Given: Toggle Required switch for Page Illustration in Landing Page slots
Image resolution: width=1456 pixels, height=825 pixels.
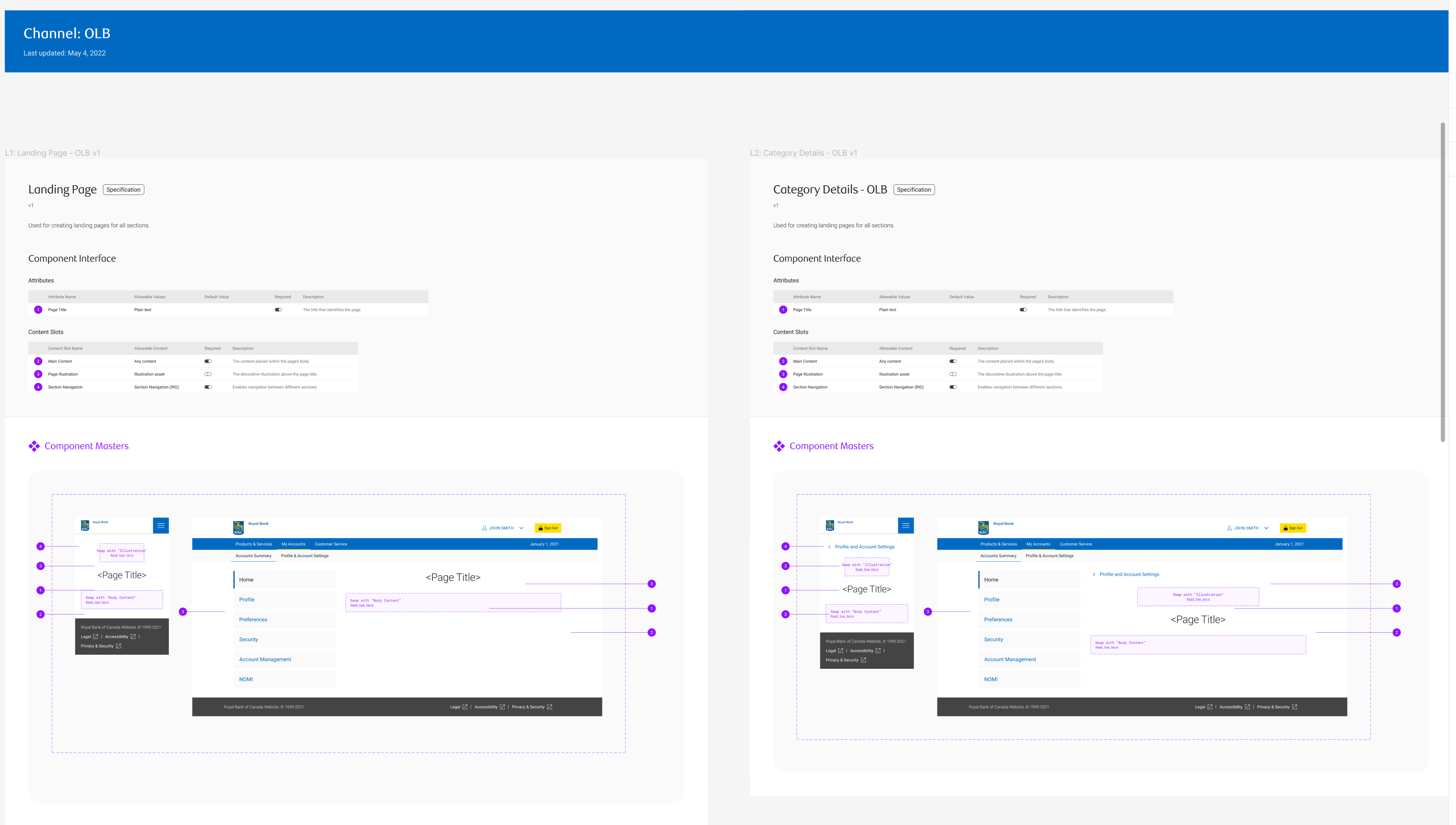Looking at the screenshot, I should (208, 374).
